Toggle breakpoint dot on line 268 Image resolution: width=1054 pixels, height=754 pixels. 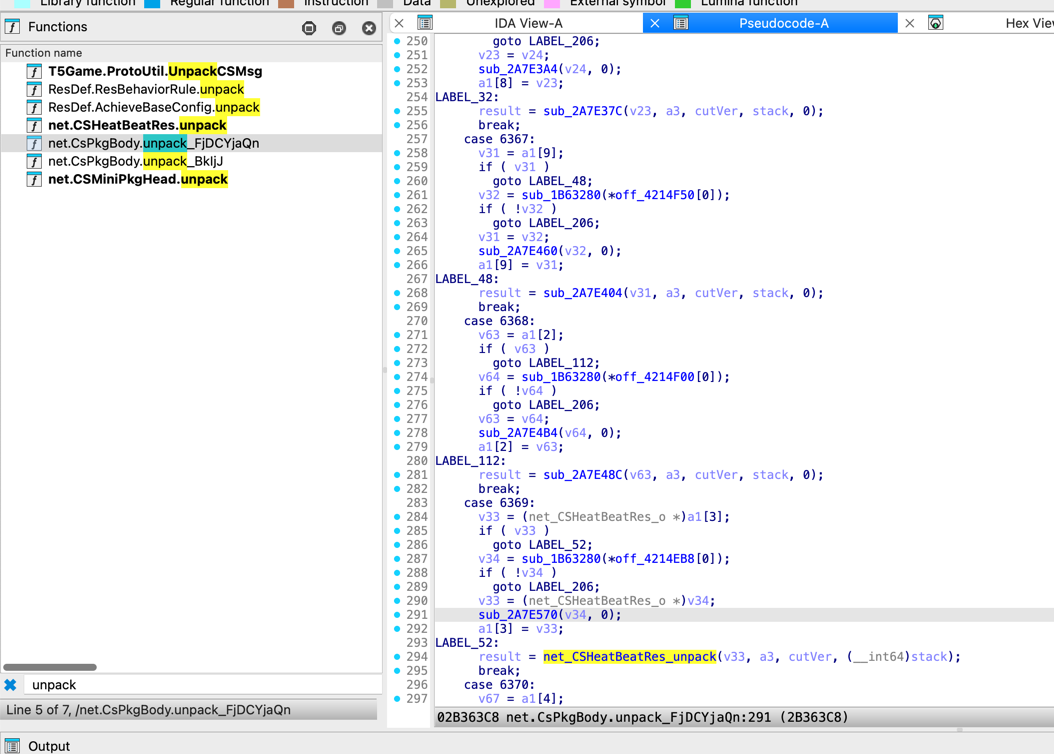[397, 293]
